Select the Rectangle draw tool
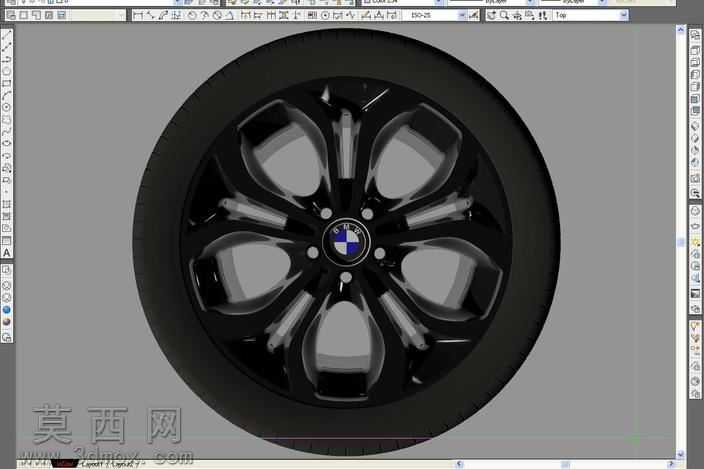 pyautogui.click(x=7, y=83)
